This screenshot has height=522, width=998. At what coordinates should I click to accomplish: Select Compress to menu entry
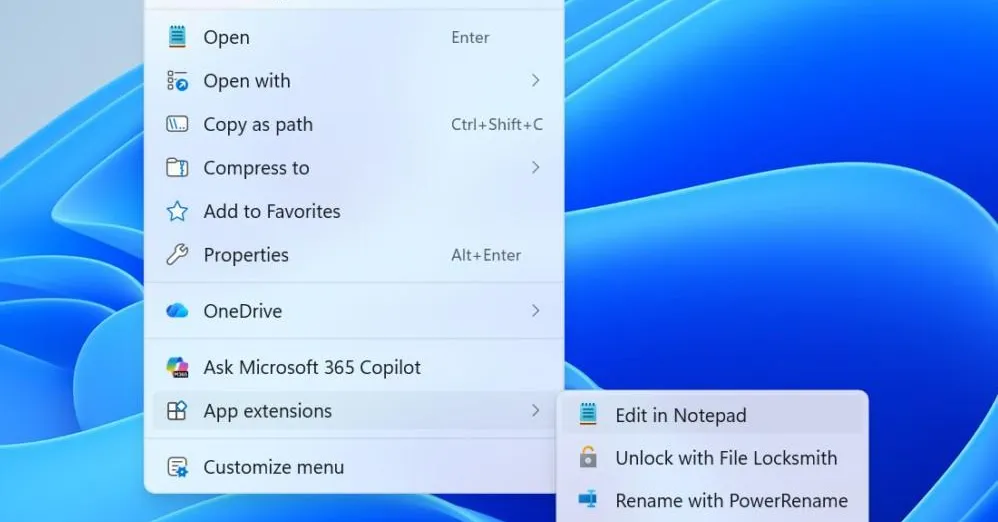coord(354,167)
